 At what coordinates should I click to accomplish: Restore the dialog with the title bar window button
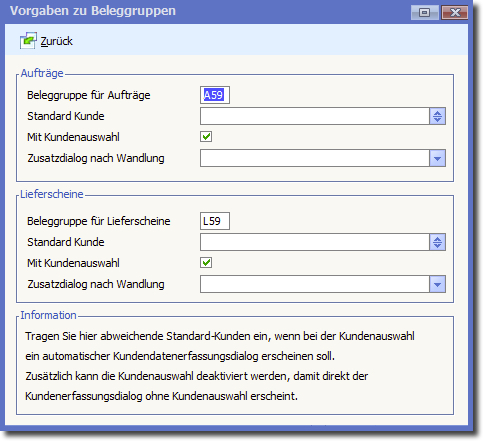[x=424, y=13]
